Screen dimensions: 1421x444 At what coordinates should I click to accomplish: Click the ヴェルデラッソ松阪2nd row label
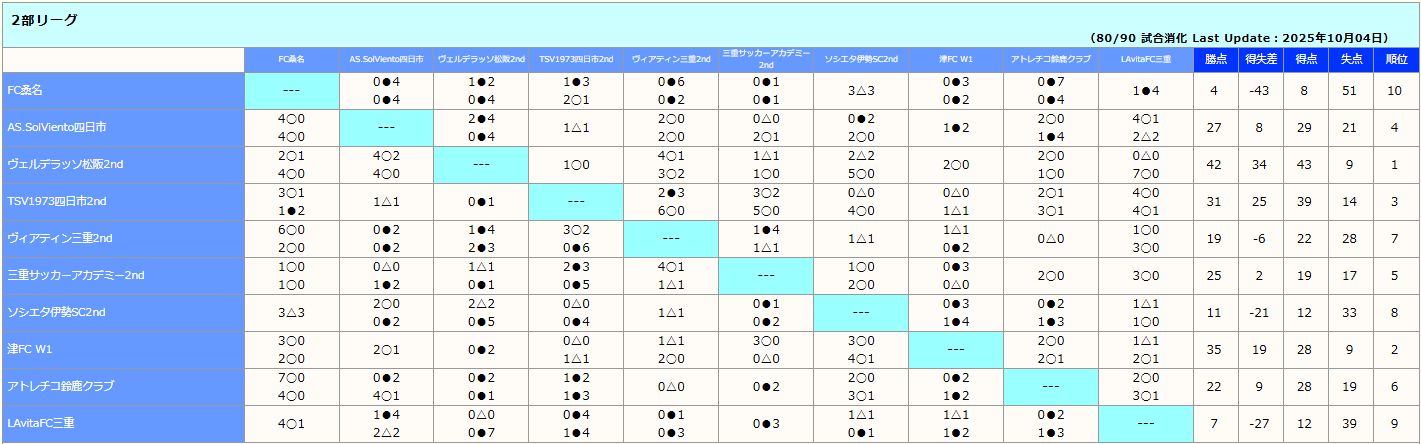tap(64, 164)
